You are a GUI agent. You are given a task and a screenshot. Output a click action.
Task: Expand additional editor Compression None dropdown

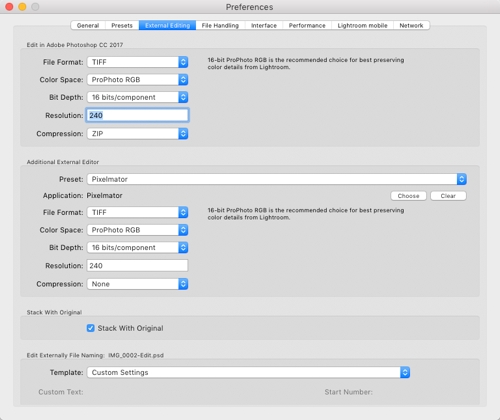pos(137,284)
